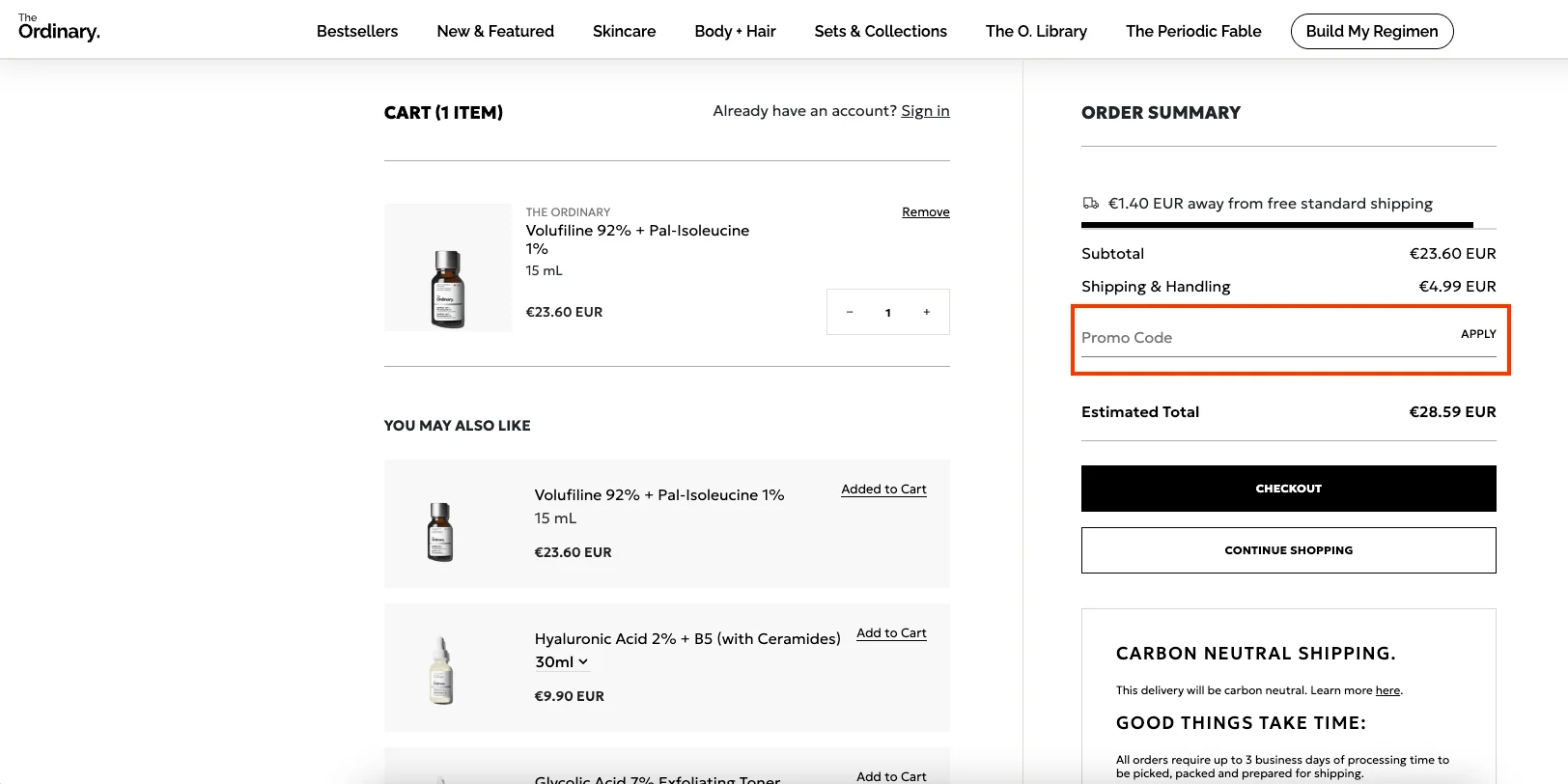Screen dimensions: 1568x784
Task: Open The O. Library menu
Action: 1036,31
